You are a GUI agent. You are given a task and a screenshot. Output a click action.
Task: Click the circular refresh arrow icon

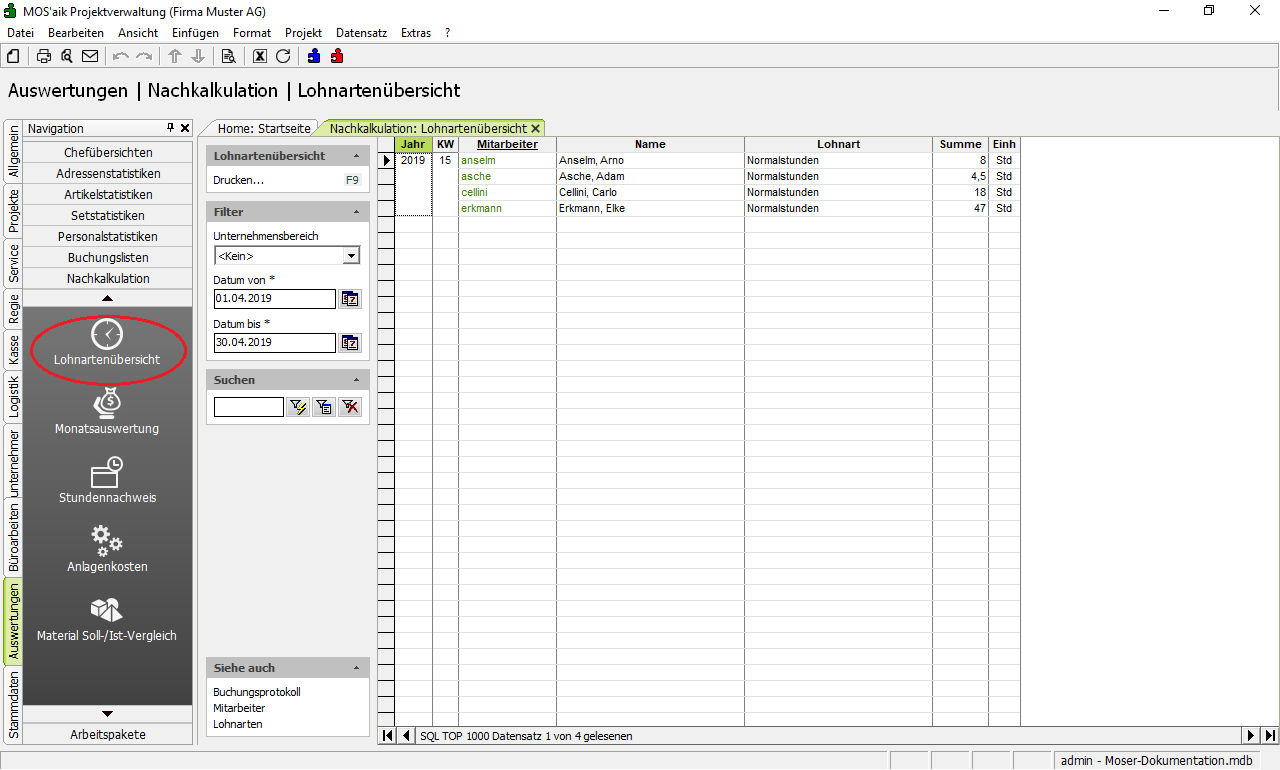tap(283, 56)
